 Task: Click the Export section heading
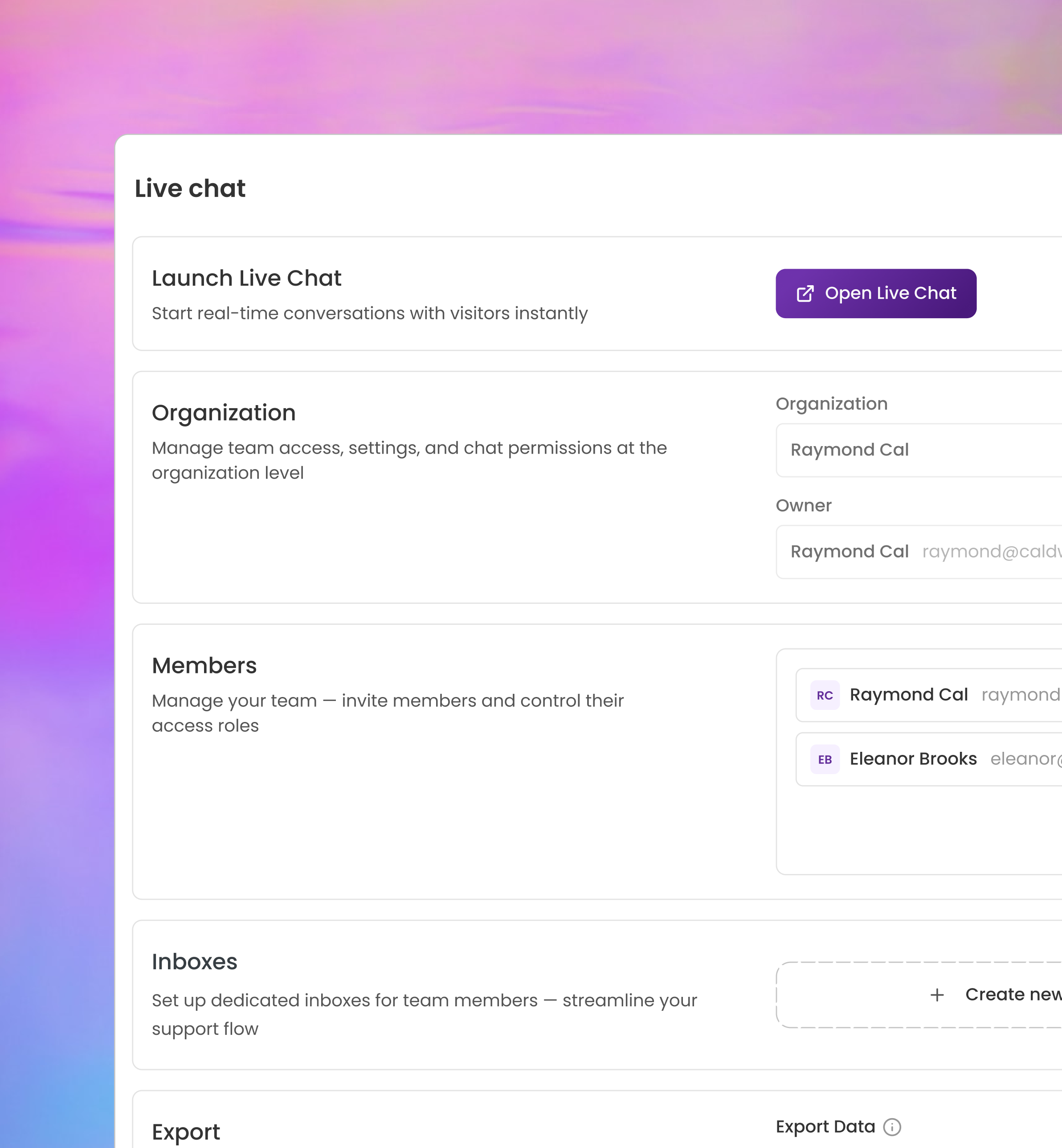186,1132
